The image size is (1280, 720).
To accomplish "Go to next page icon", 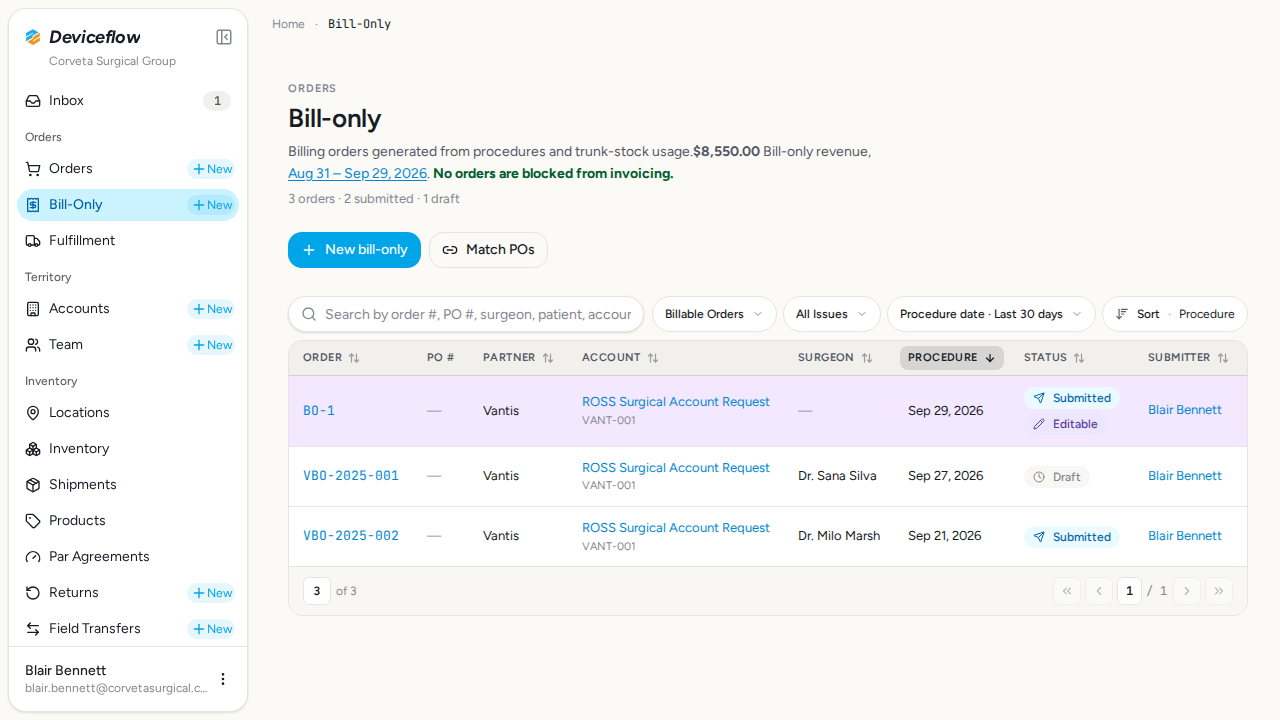I will point(1187,591).
